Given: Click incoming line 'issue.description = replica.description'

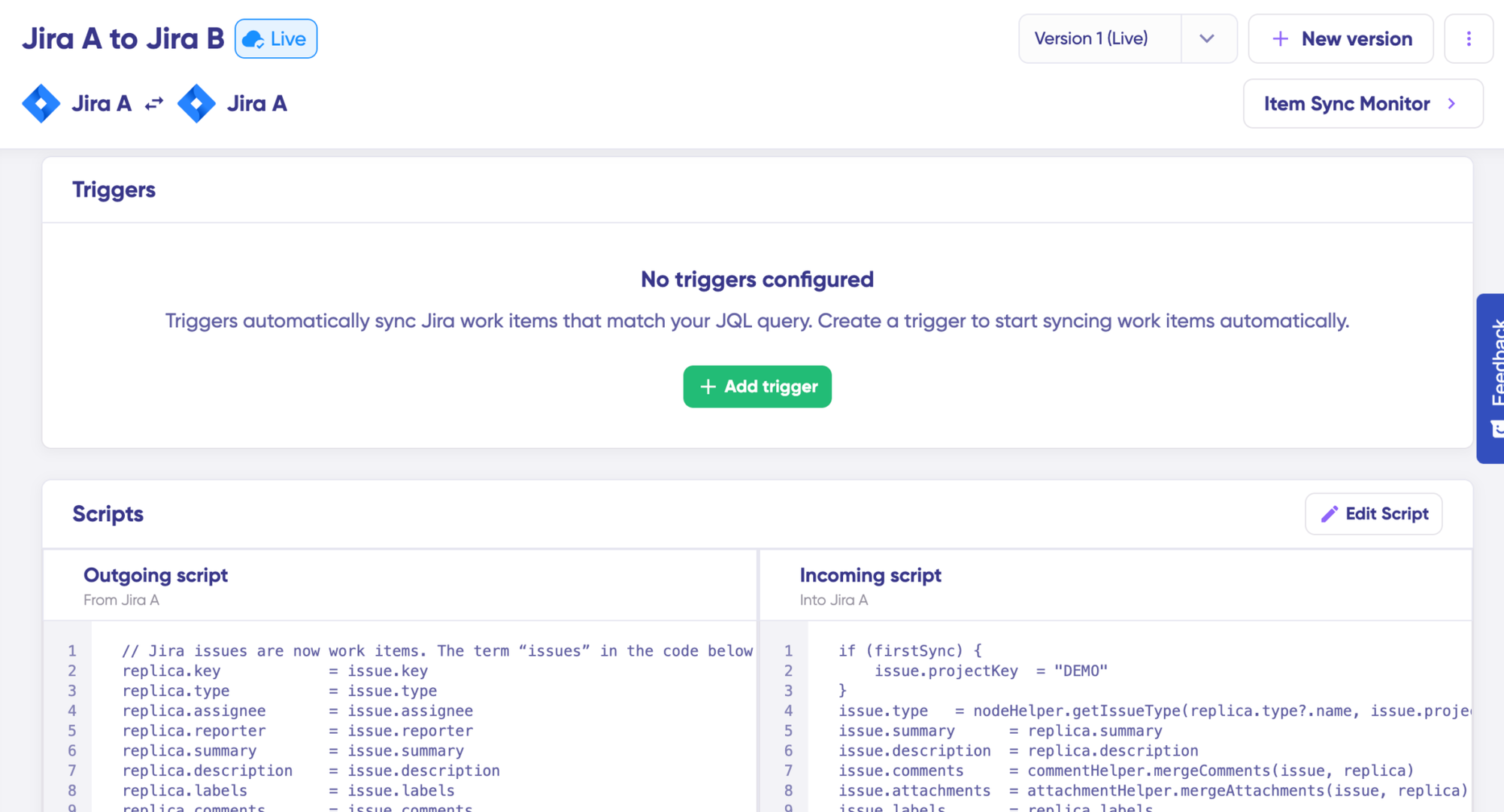Looking at the screenshot, I should pyautogui.click(x=1018, y=750).
